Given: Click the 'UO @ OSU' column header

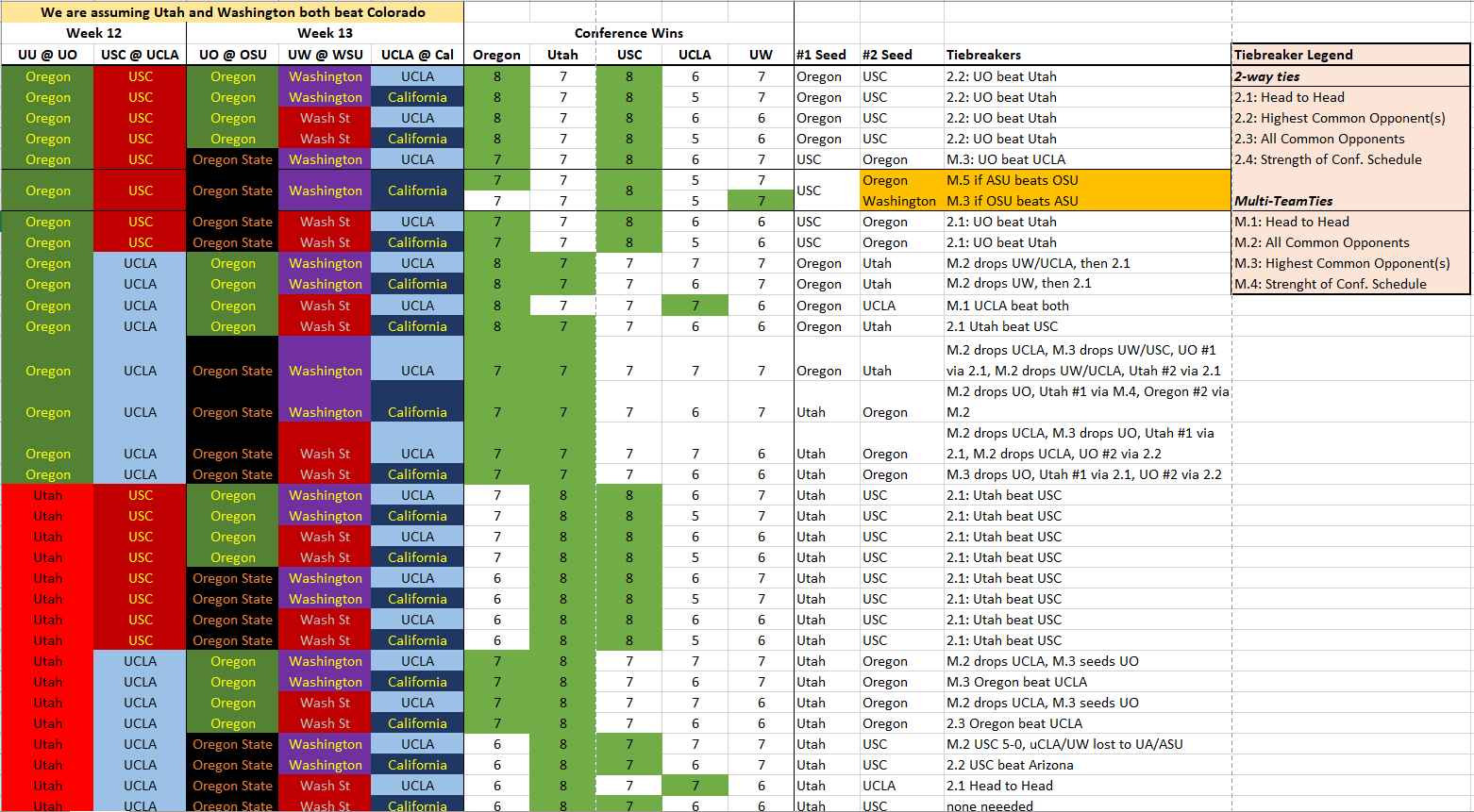Looking at the screenshot, I should click(233, 55).
